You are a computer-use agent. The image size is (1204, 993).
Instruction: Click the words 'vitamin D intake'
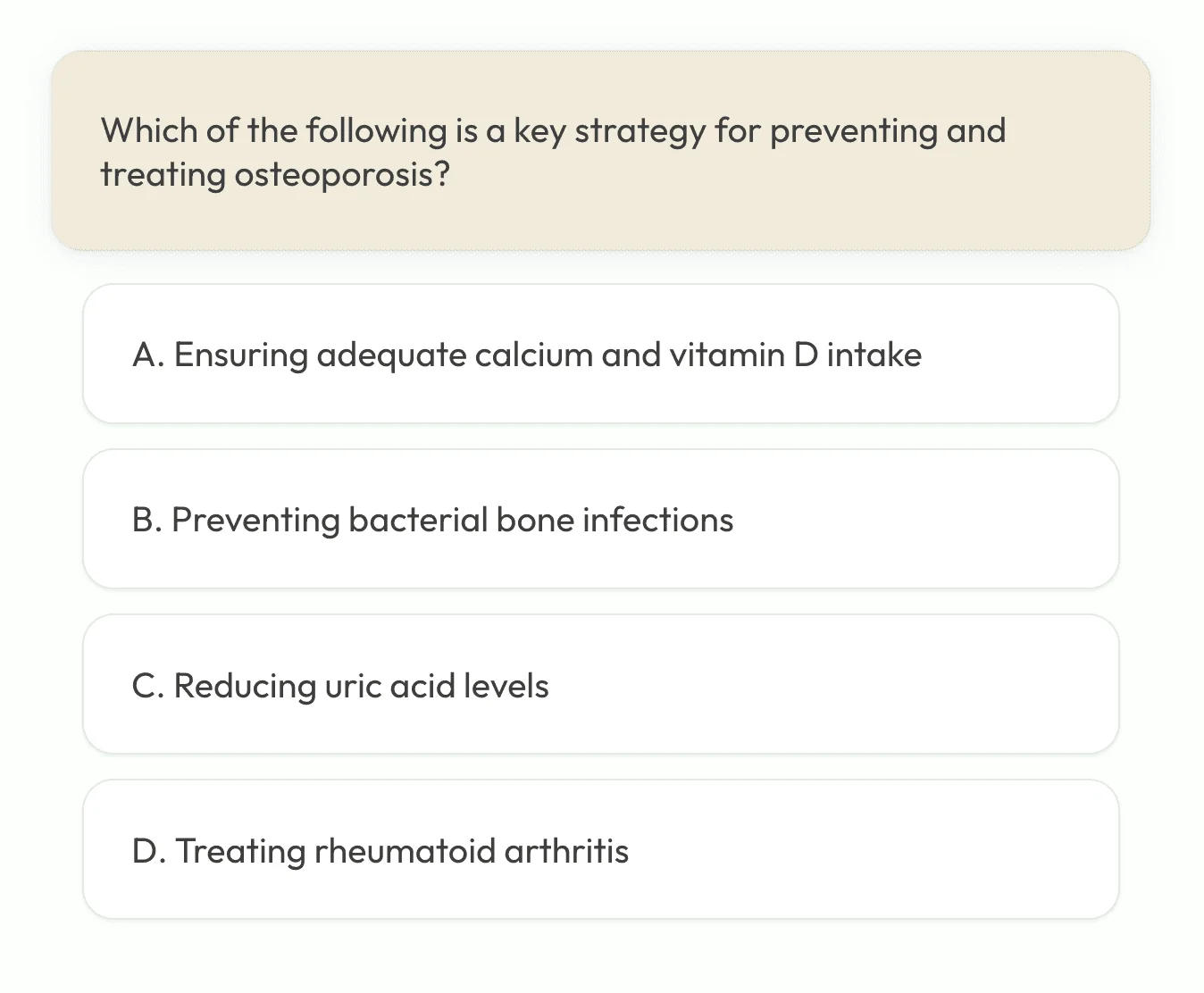[795, 355]
